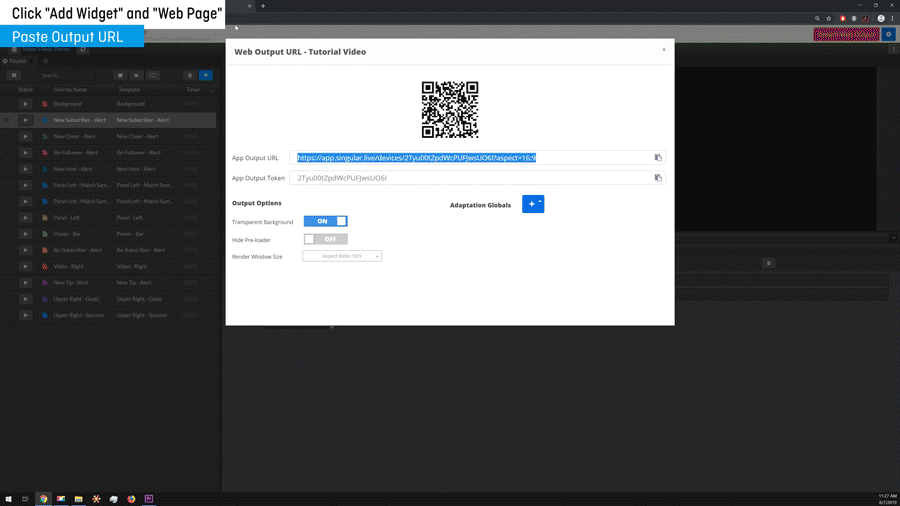Click the drag handle of New Subscriber row
900x506 pixels.
7,120
